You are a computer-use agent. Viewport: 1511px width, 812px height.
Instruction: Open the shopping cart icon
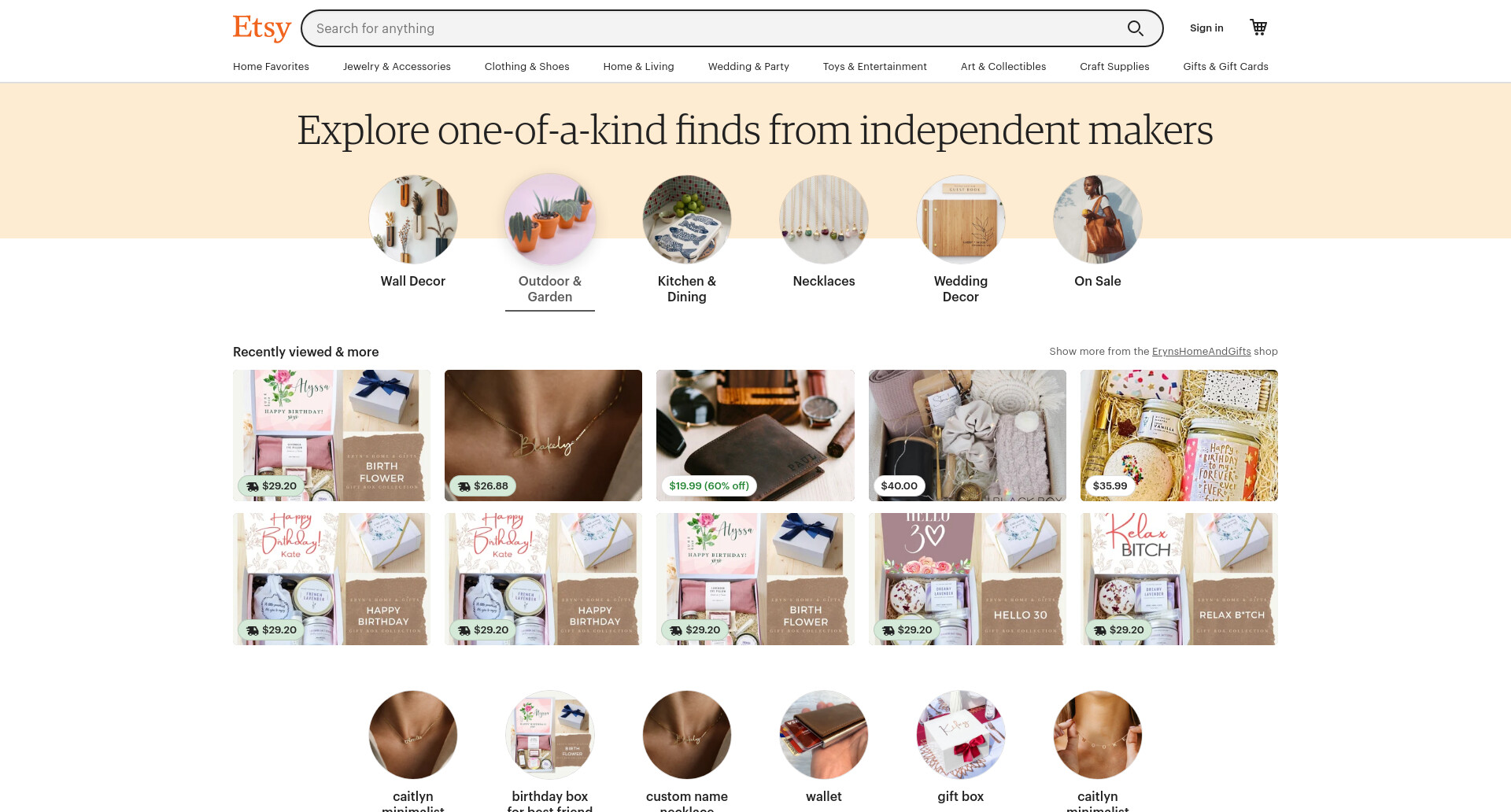(1258, 28)
